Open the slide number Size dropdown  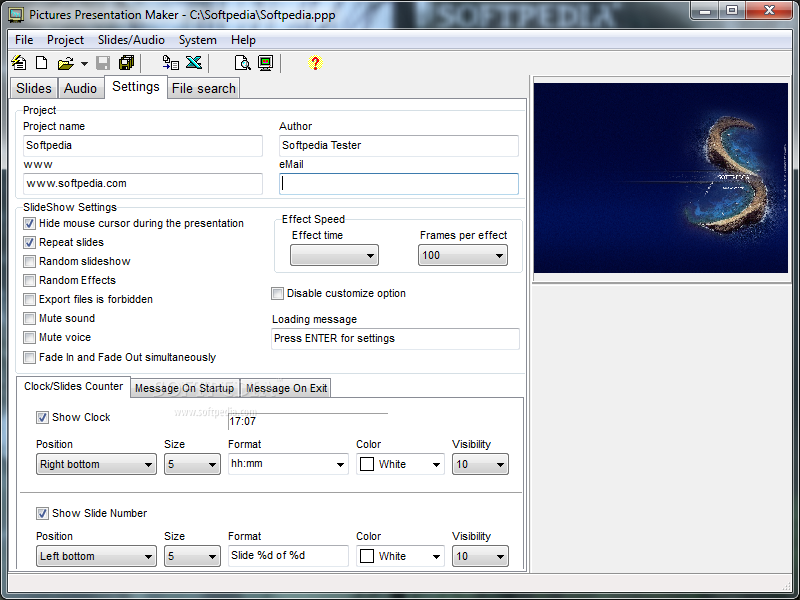(x=192, y=556)
